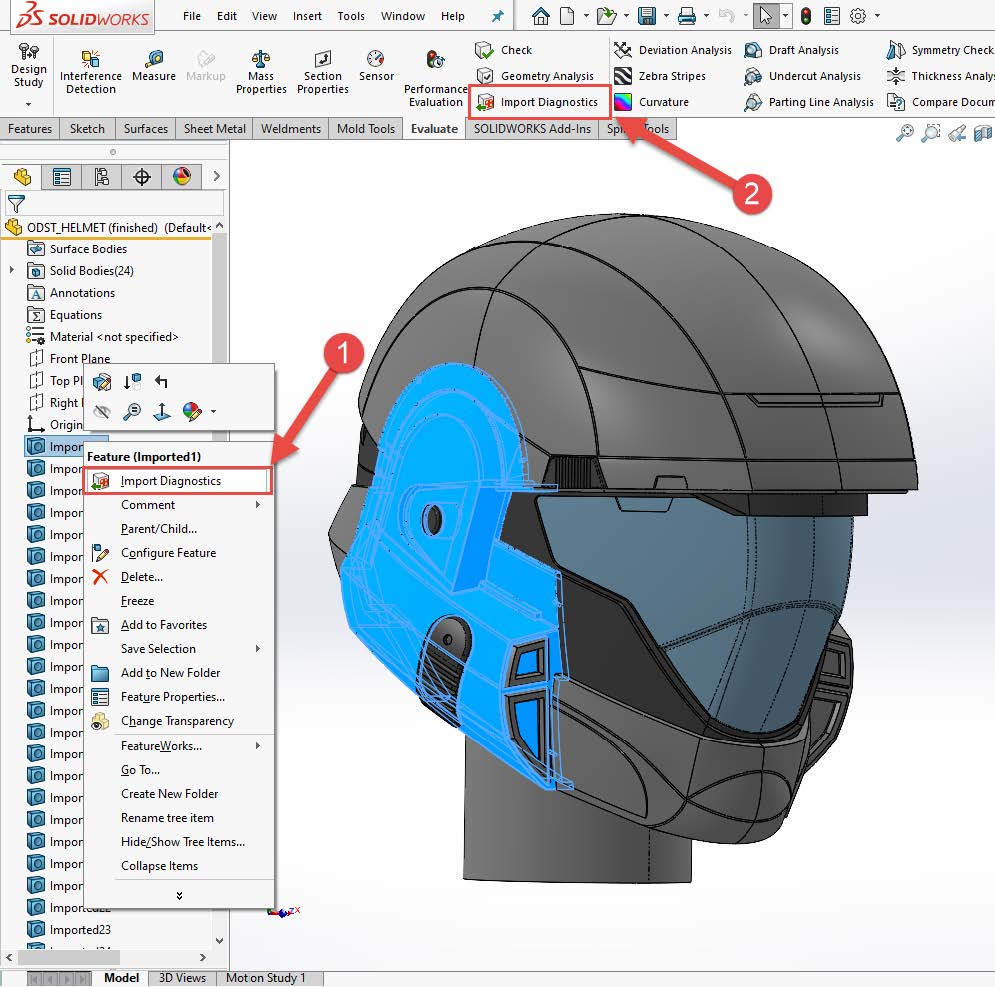Expand the Solid Bodies(24) folder
Image resolution: width=995 pixels, height=987 pixels.
pos(11,270)
